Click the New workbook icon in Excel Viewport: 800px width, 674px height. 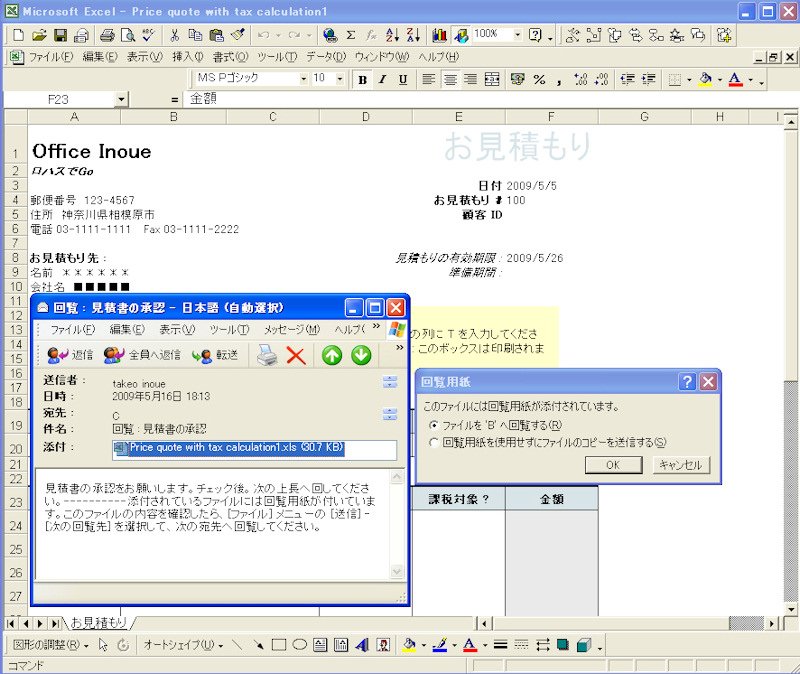click(18, 35)
